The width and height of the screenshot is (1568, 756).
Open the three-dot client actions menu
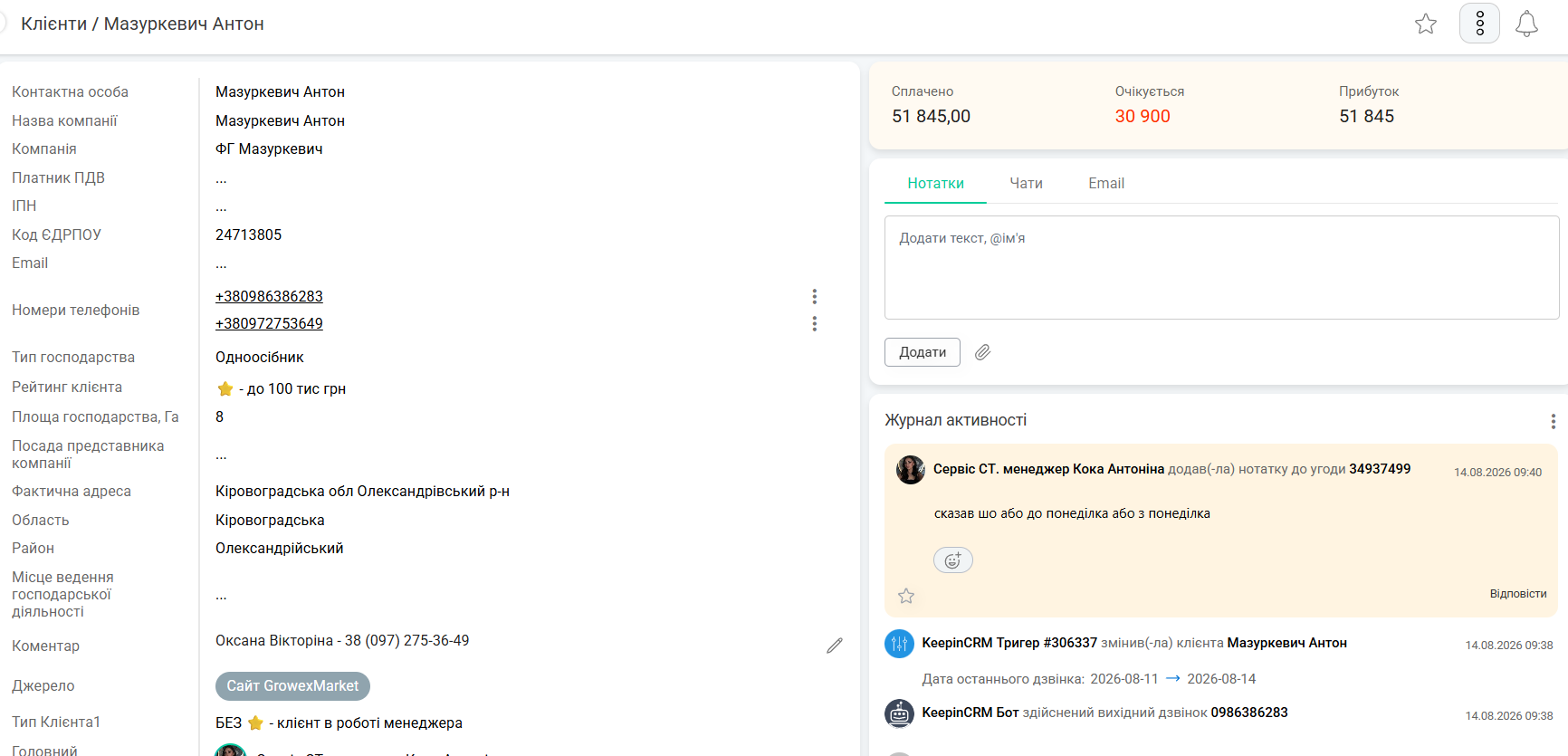point(1479,24)
